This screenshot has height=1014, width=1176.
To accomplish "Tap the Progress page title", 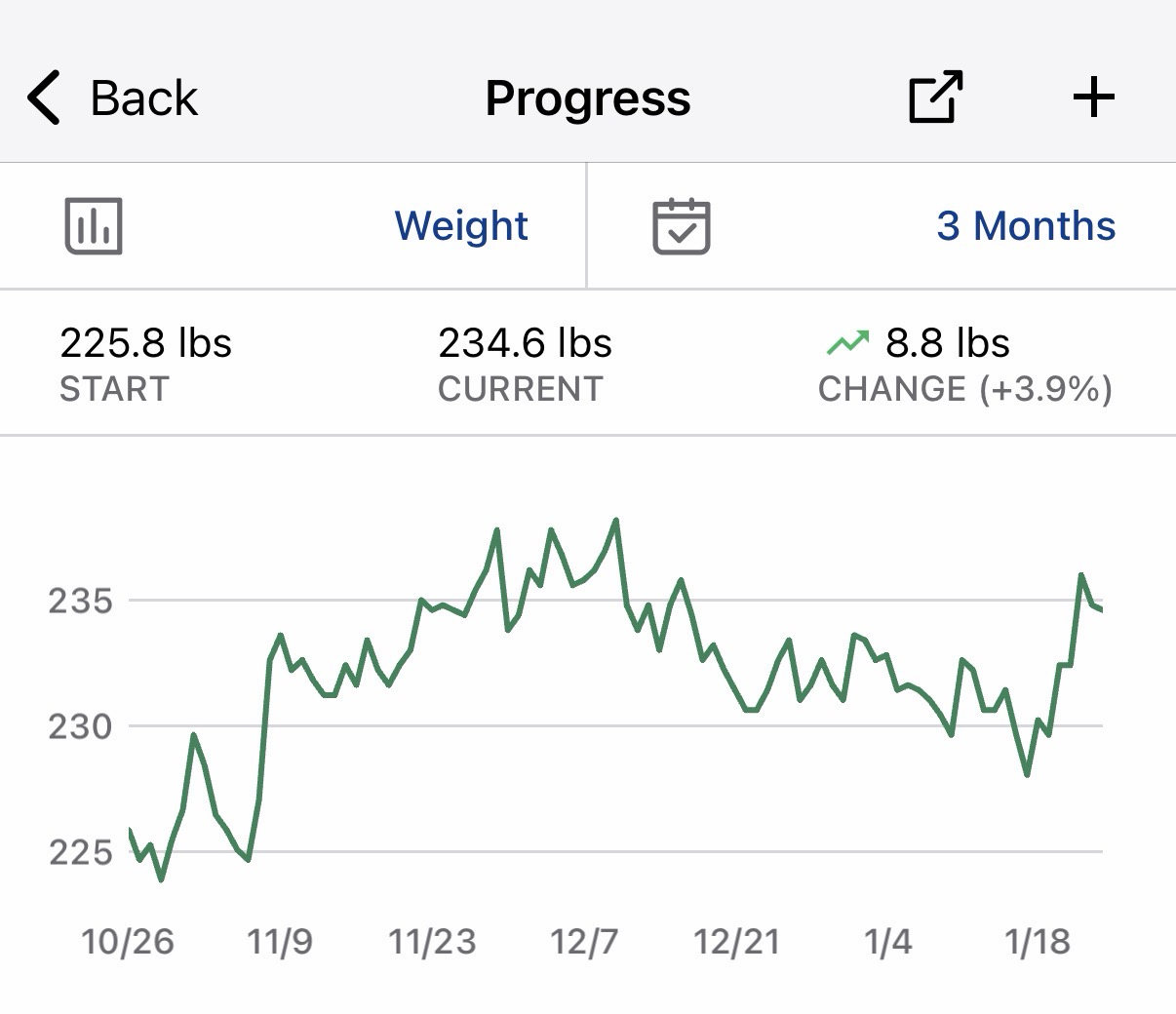I will (588, 97).
